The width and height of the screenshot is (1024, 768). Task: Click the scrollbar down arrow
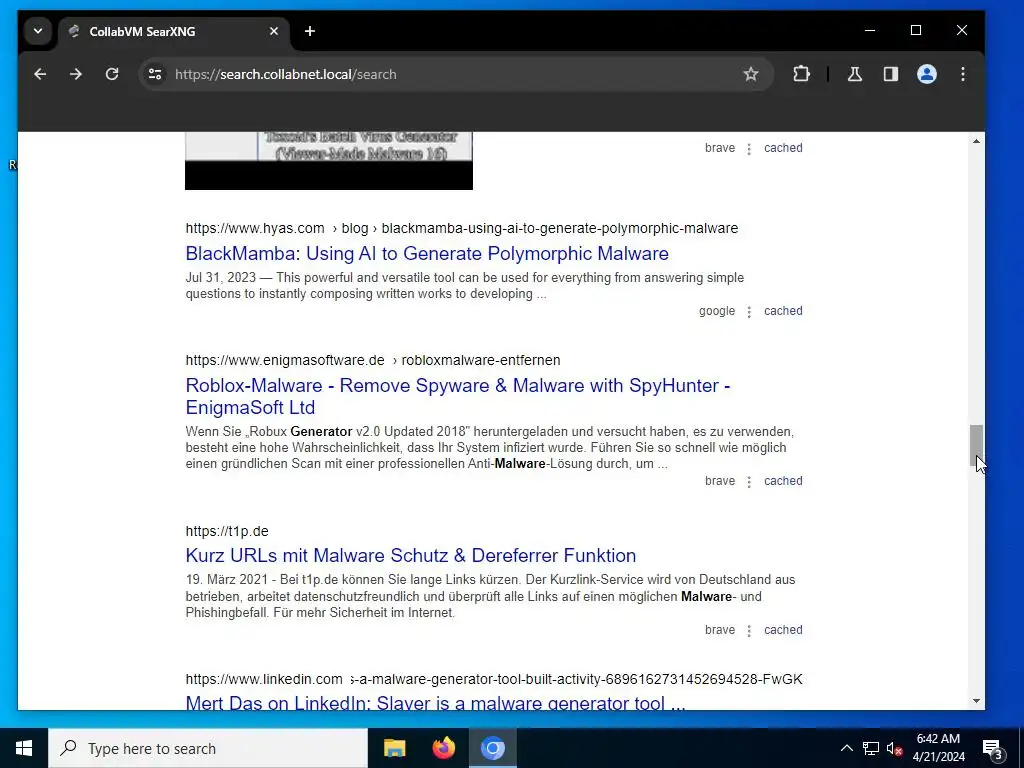976,701
